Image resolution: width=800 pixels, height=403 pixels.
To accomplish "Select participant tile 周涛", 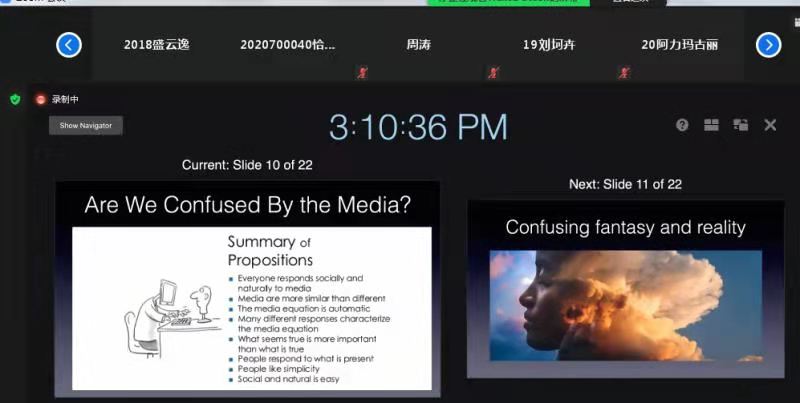I will tap(419, 45).
